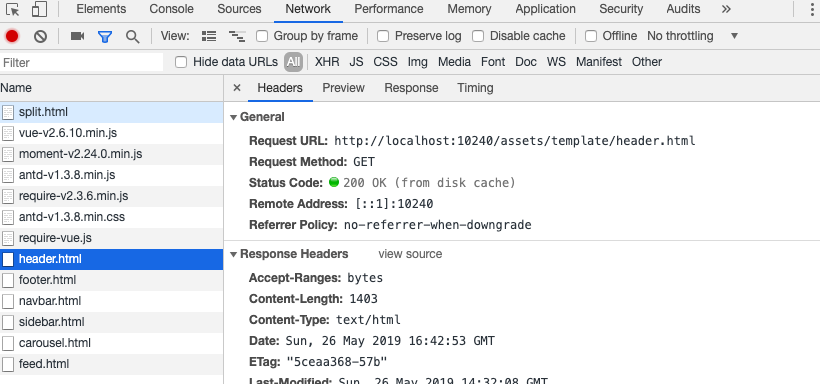Click file icon next to vue-v2.6.10.min.js

8,133
